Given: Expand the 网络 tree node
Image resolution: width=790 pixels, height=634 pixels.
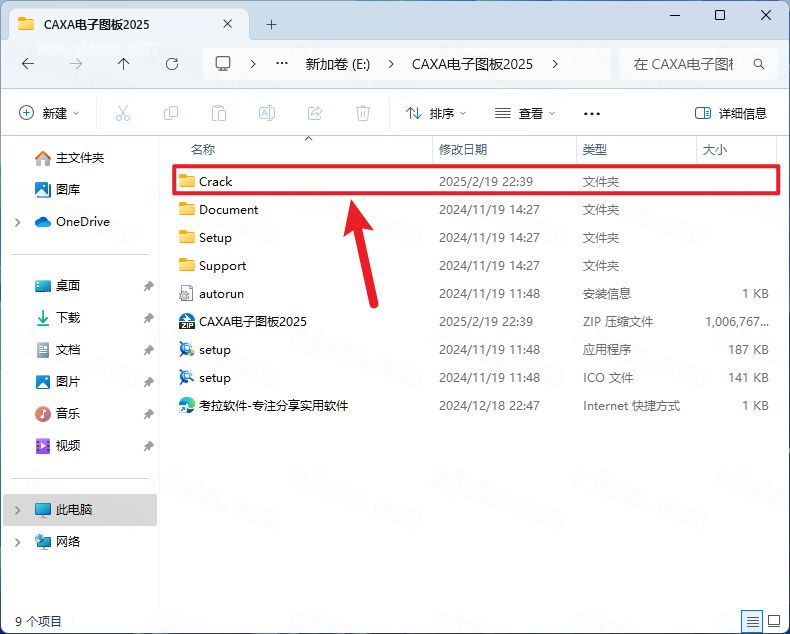Looking at the screenshot, I should [x=18, y=542].
